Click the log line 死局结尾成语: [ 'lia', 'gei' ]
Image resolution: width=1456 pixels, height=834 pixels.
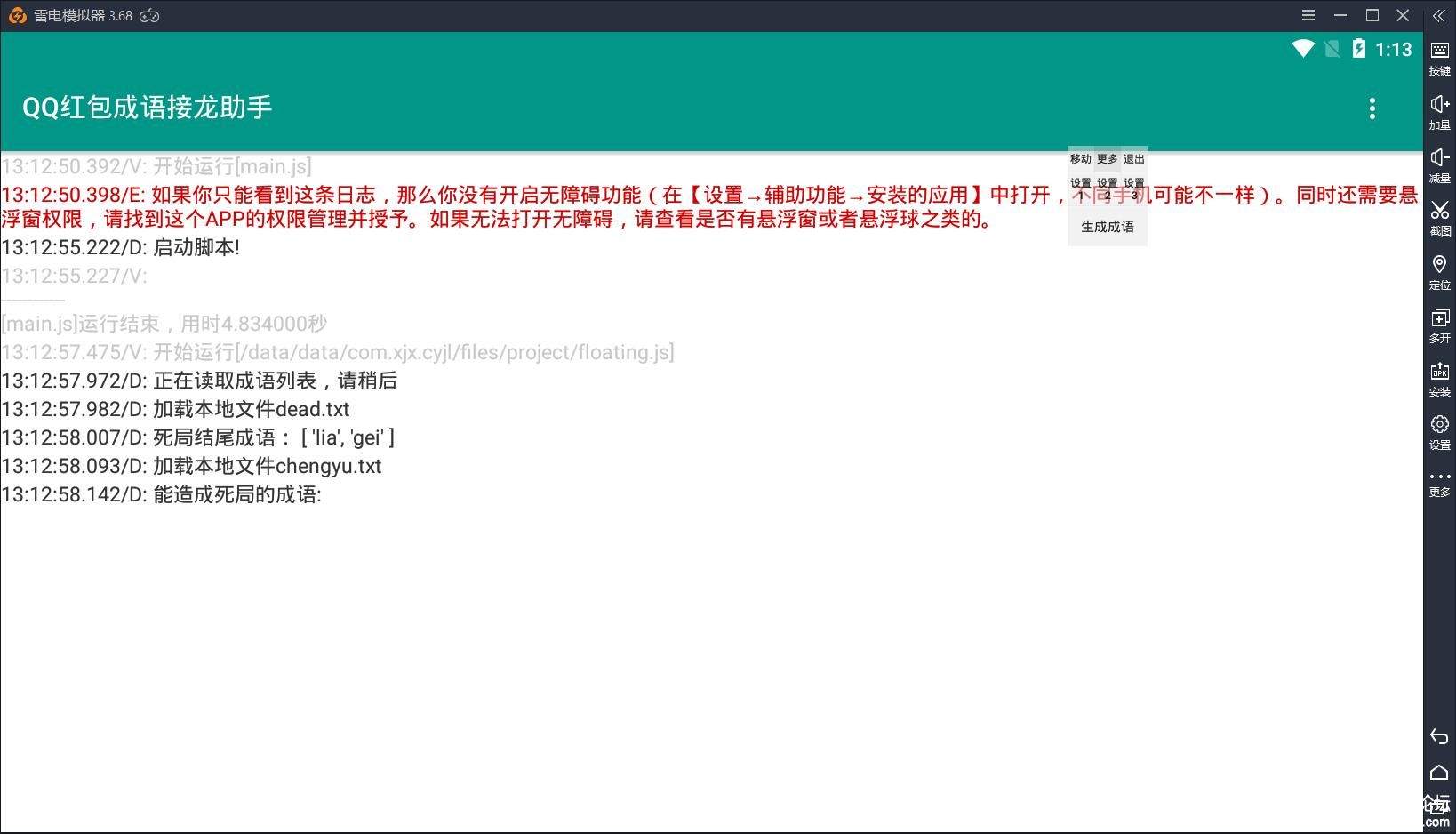(x=198, y=437)
